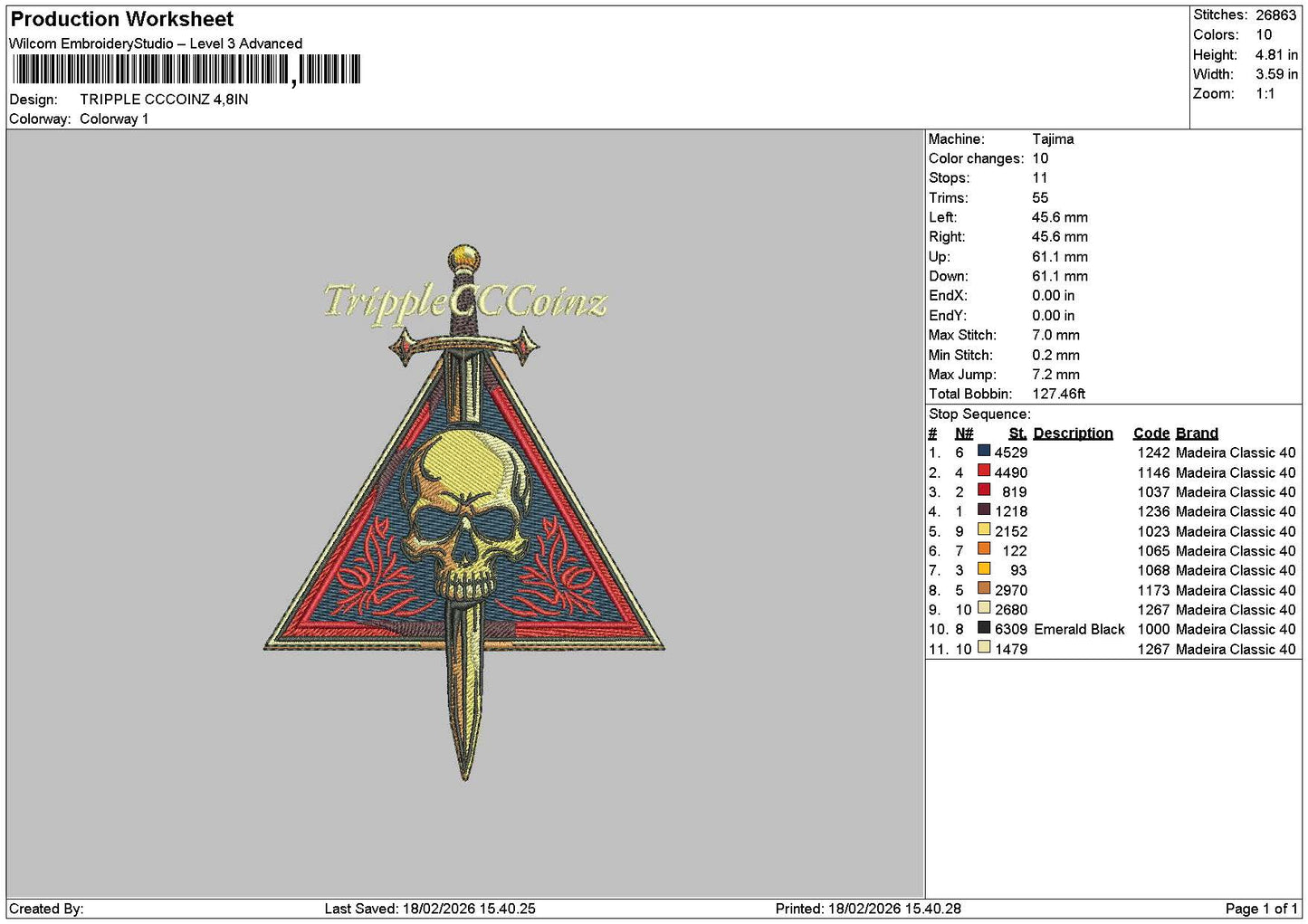Click the Min Stitch value 0.2 mm
Screen dimensions: 1308x924
(x=1055, y=355)
